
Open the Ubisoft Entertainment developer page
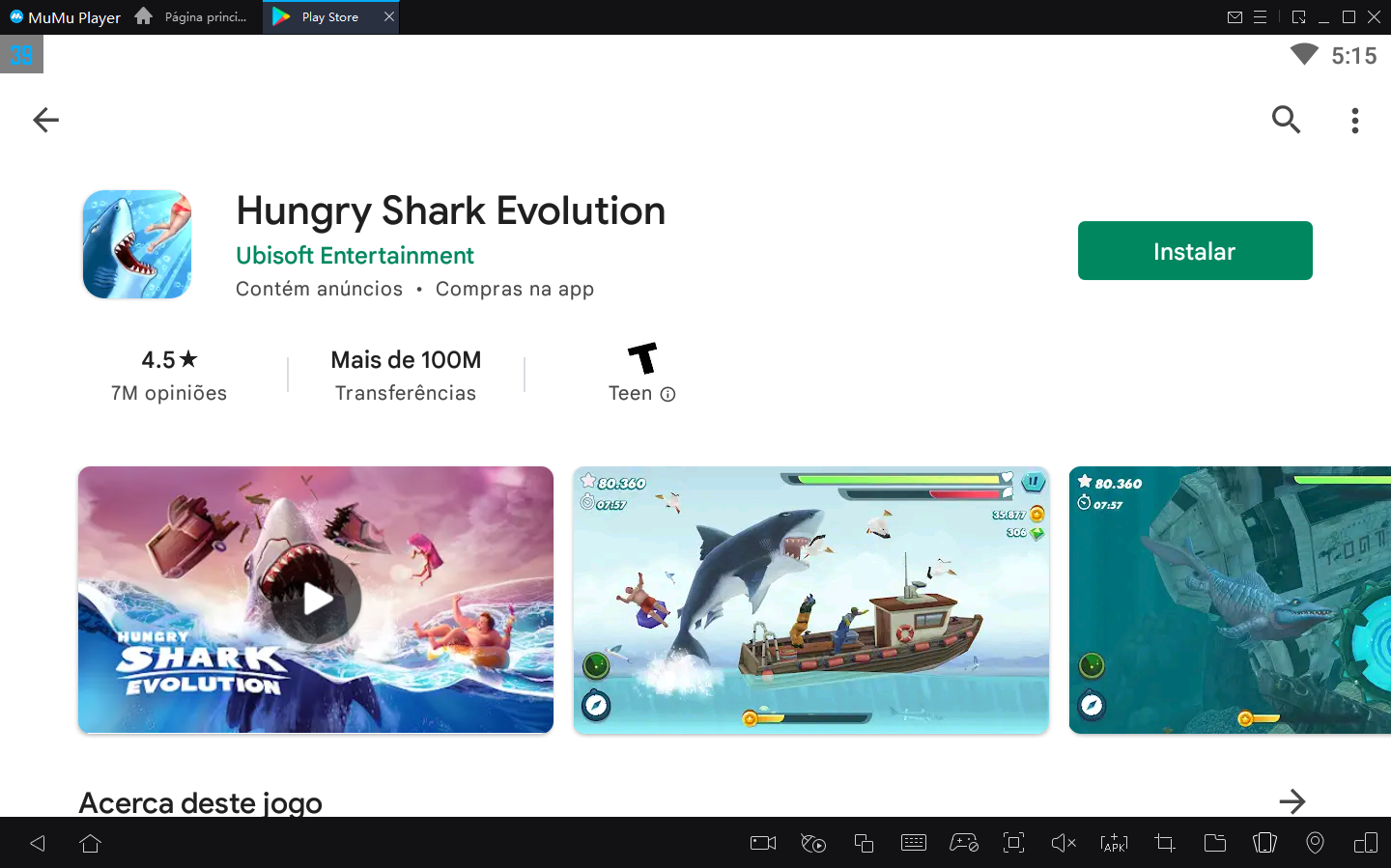click(x=355, y=255)
